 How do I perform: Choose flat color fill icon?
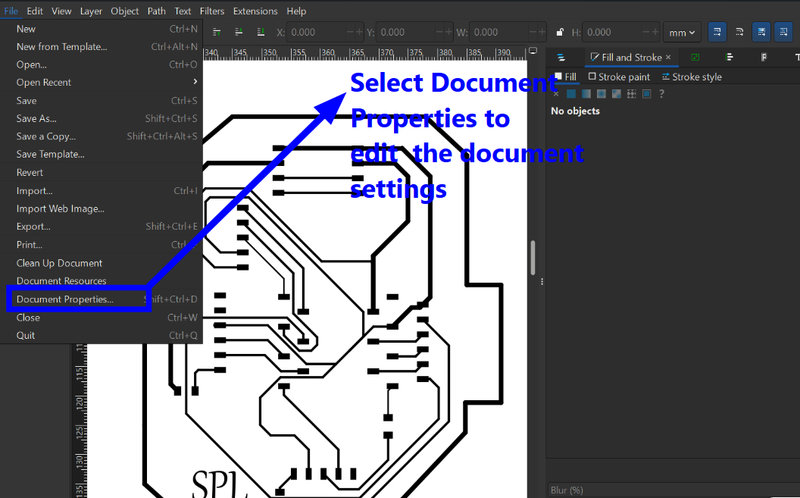coord(571,94)
